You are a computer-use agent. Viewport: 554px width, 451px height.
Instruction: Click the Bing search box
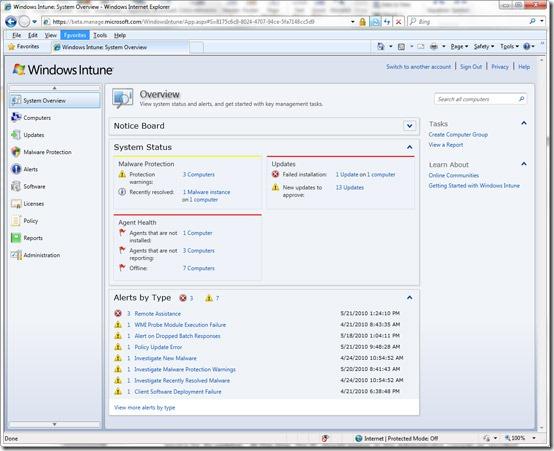click(472, 22)
